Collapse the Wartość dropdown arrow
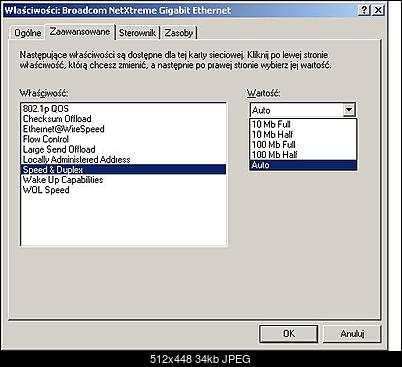The height and width of the screenshot is (367, 402). coord(349,110)
